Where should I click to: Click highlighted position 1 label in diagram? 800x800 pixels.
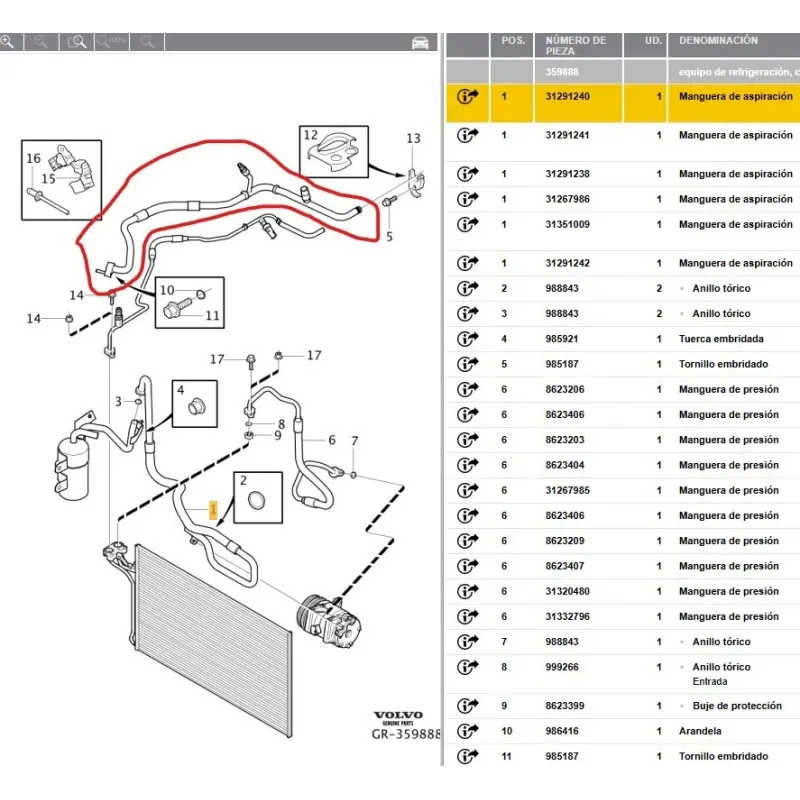pos(212,509)
